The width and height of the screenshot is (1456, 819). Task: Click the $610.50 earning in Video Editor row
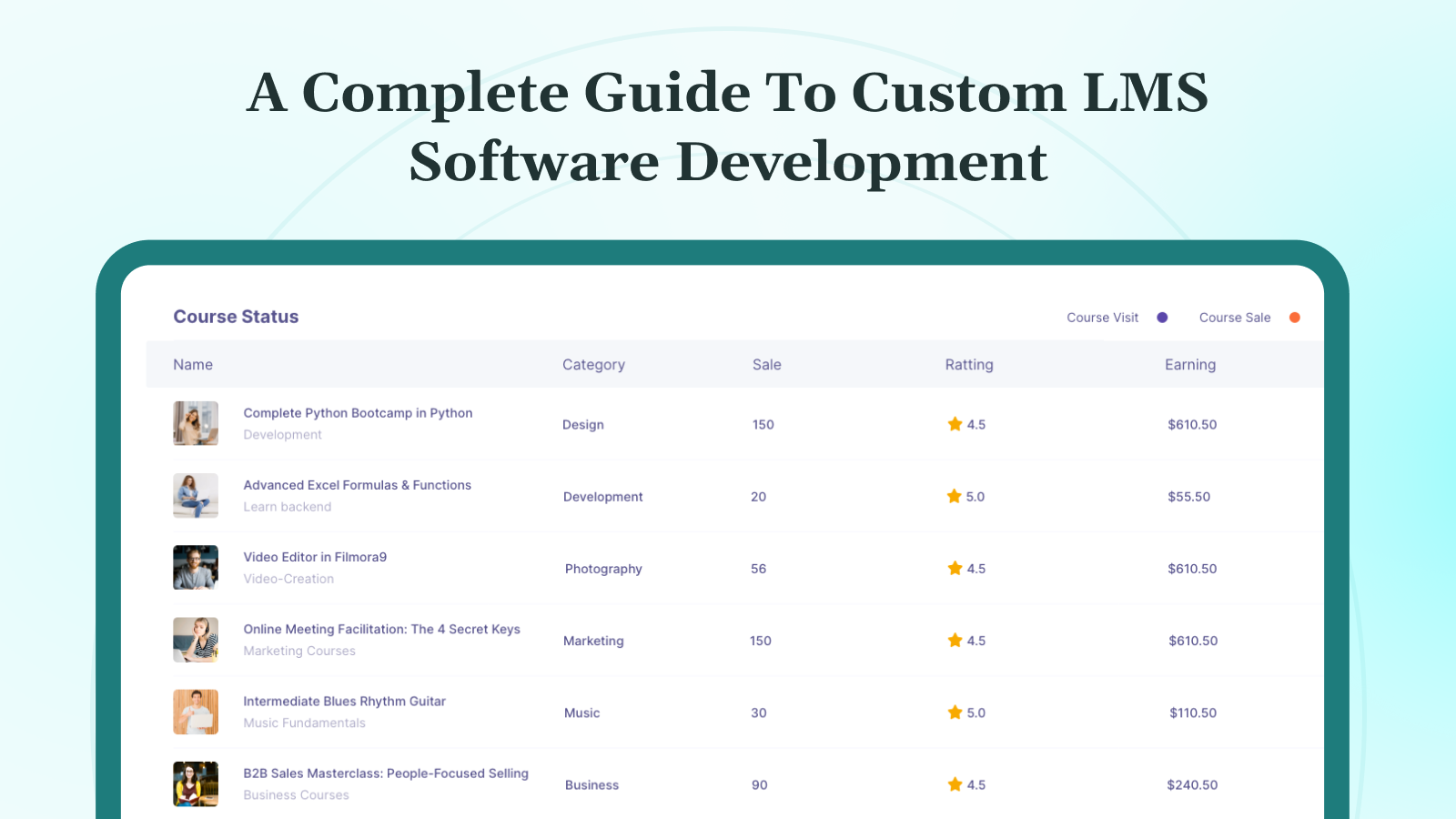pos(1192,569)
